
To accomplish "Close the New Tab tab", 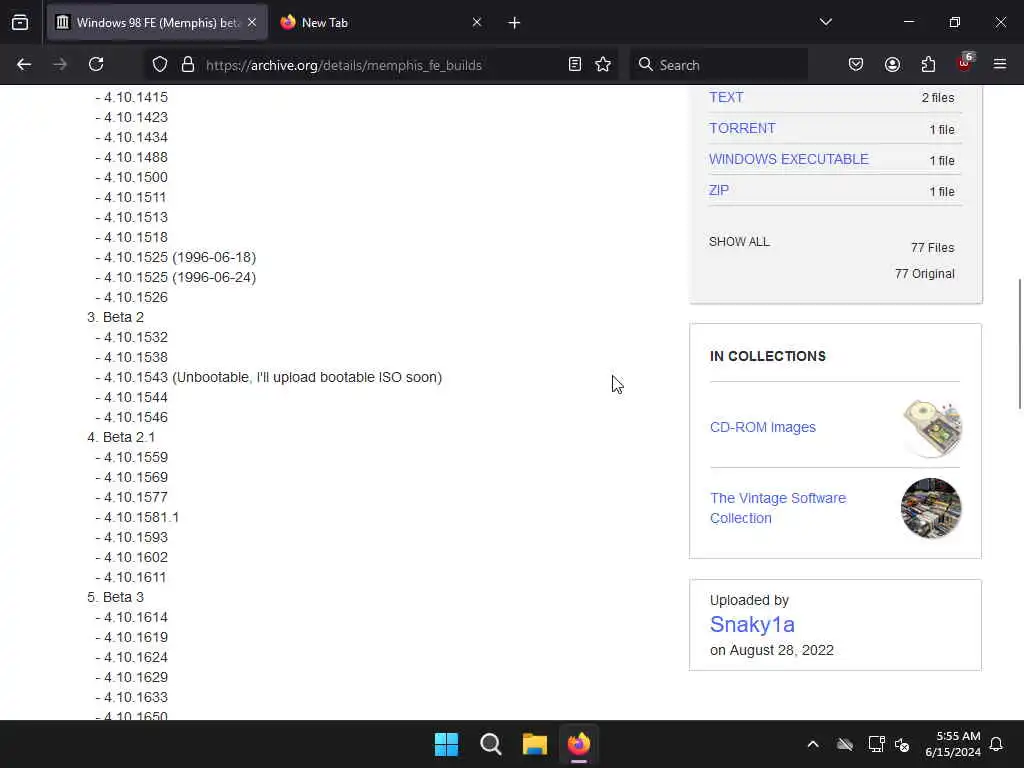I will pyautogui.click(x=477, y=23).
